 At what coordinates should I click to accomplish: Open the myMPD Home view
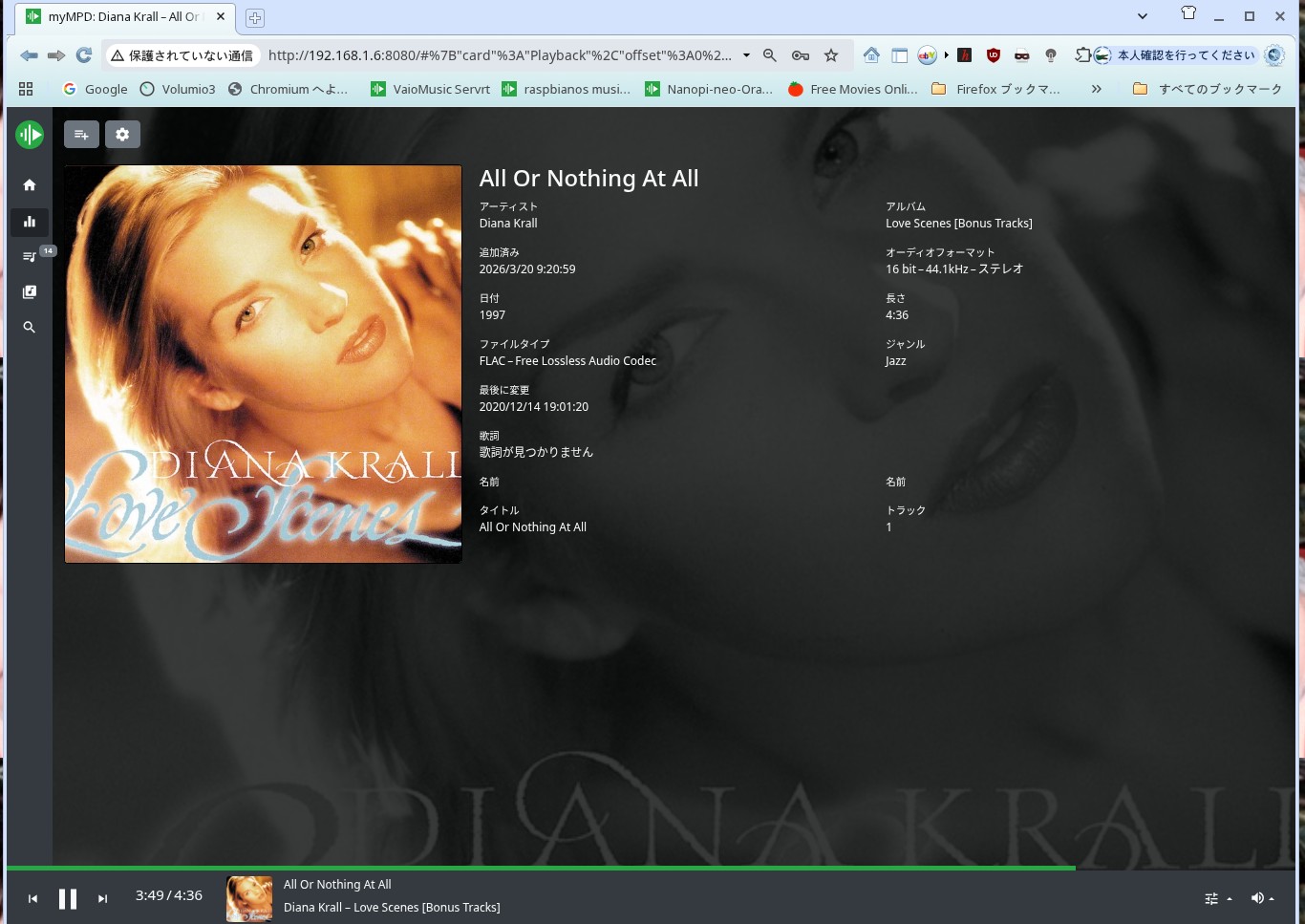pos(30,185)
